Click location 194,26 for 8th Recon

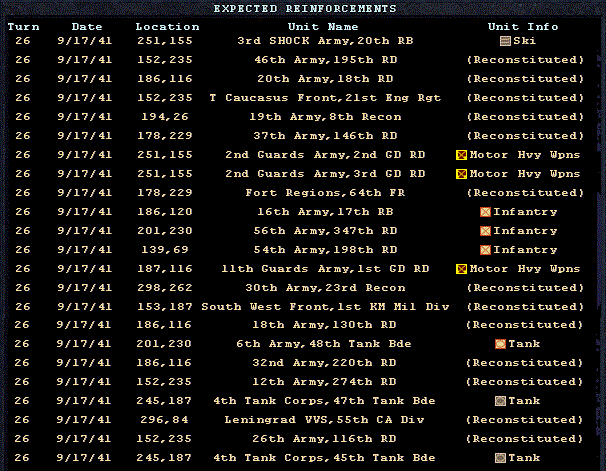pyautogui.click(x=165, y=117)
